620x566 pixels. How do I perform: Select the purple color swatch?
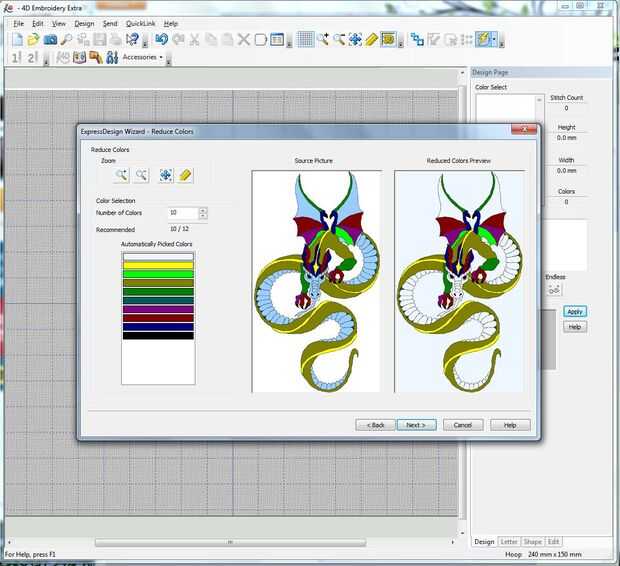(158, 309)
